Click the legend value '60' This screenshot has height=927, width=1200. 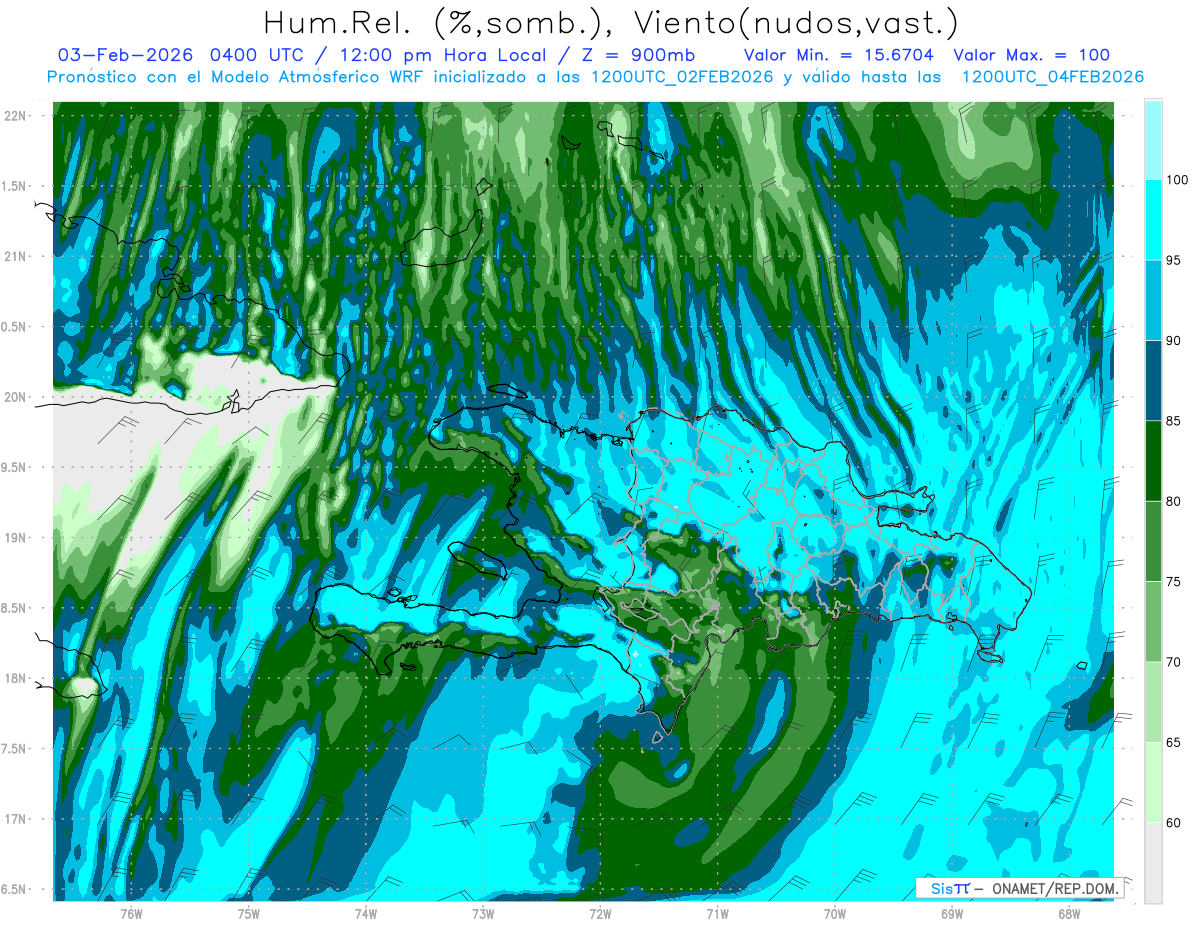coord(1175,823)
